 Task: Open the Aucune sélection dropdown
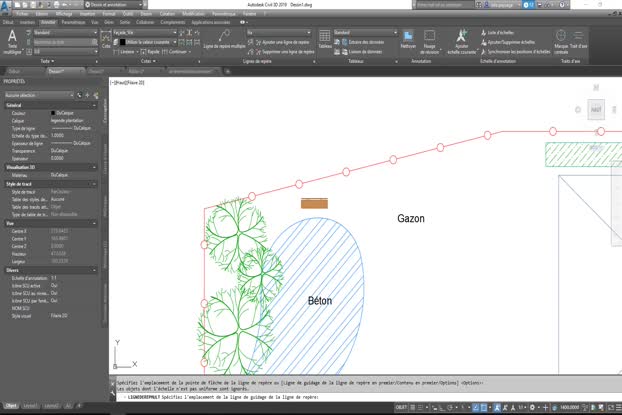pyautogui.click(x=39, y=95)
